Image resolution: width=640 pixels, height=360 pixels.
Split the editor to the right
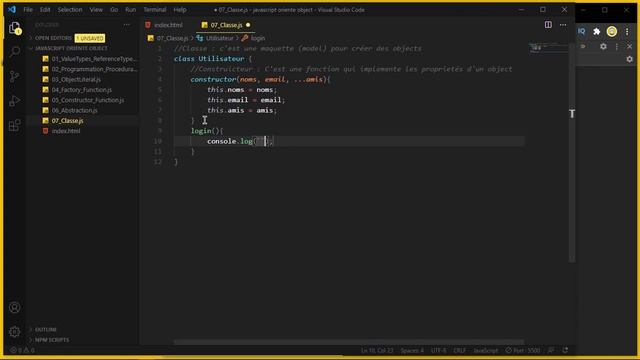(548, 25)
